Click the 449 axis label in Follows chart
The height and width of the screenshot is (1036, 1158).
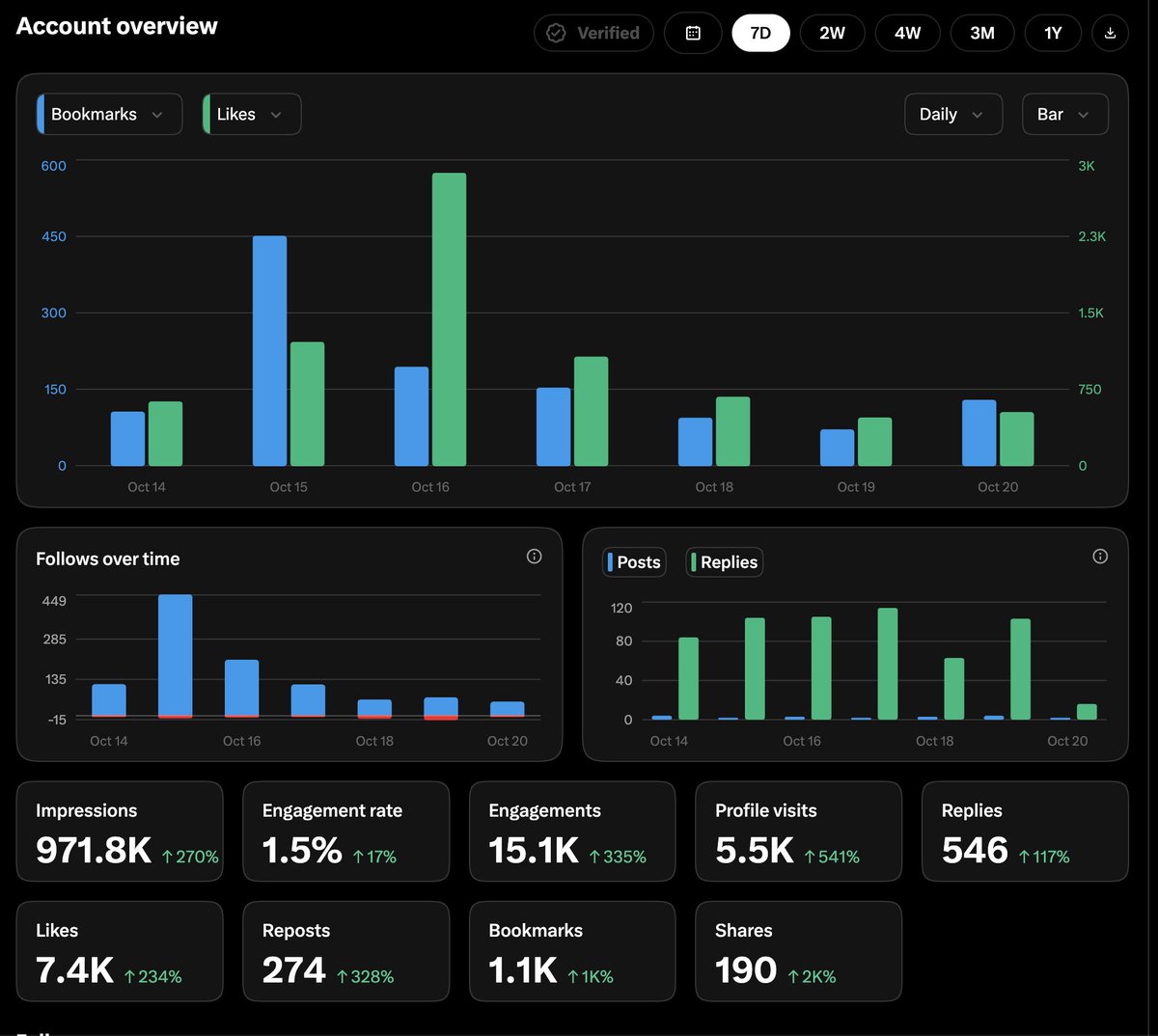[x=55, y=601]
